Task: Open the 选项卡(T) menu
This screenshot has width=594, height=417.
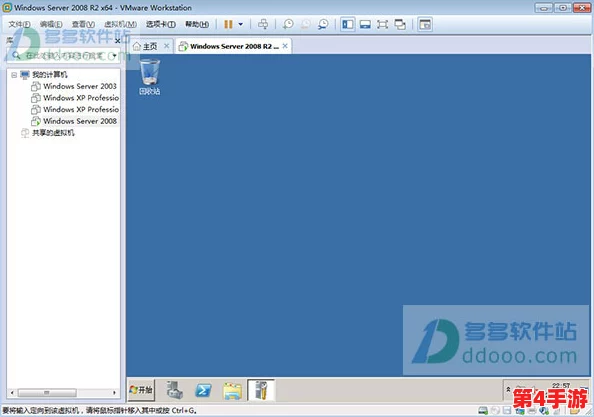Action: click(x=161, y=24)
